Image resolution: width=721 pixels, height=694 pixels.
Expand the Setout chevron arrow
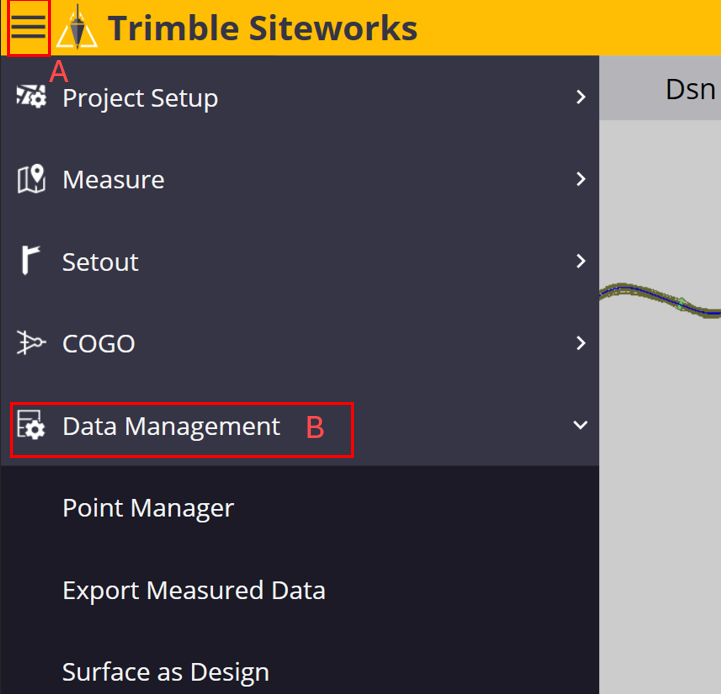coord(581,261)
